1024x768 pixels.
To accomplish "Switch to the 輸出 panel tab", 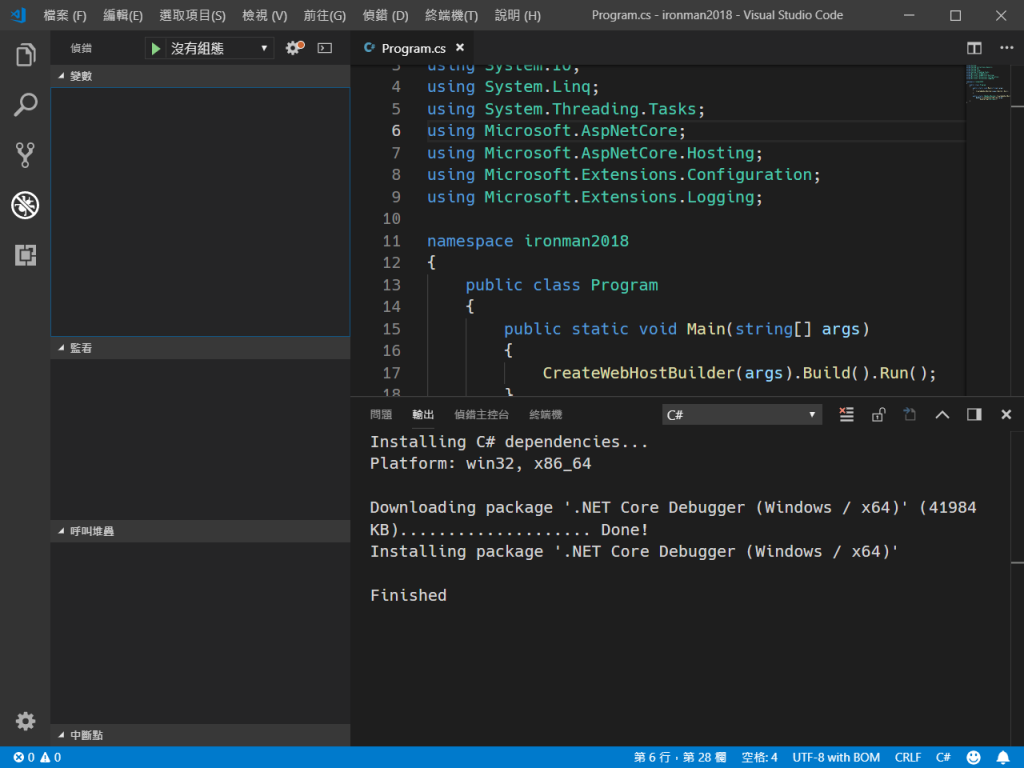I will 423,415.
